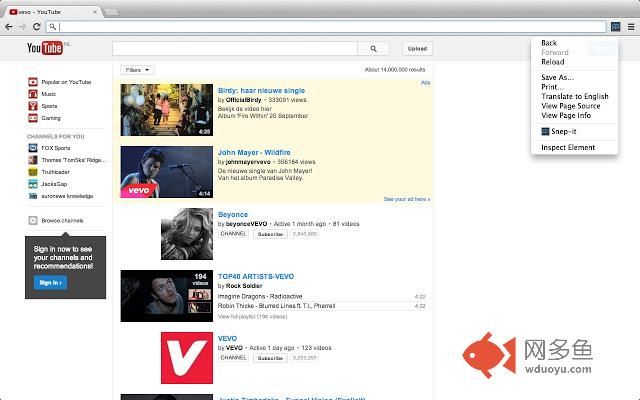640x400 pixels.
Task: Click the YouTube search magnifier button
Action: (373, 49)
